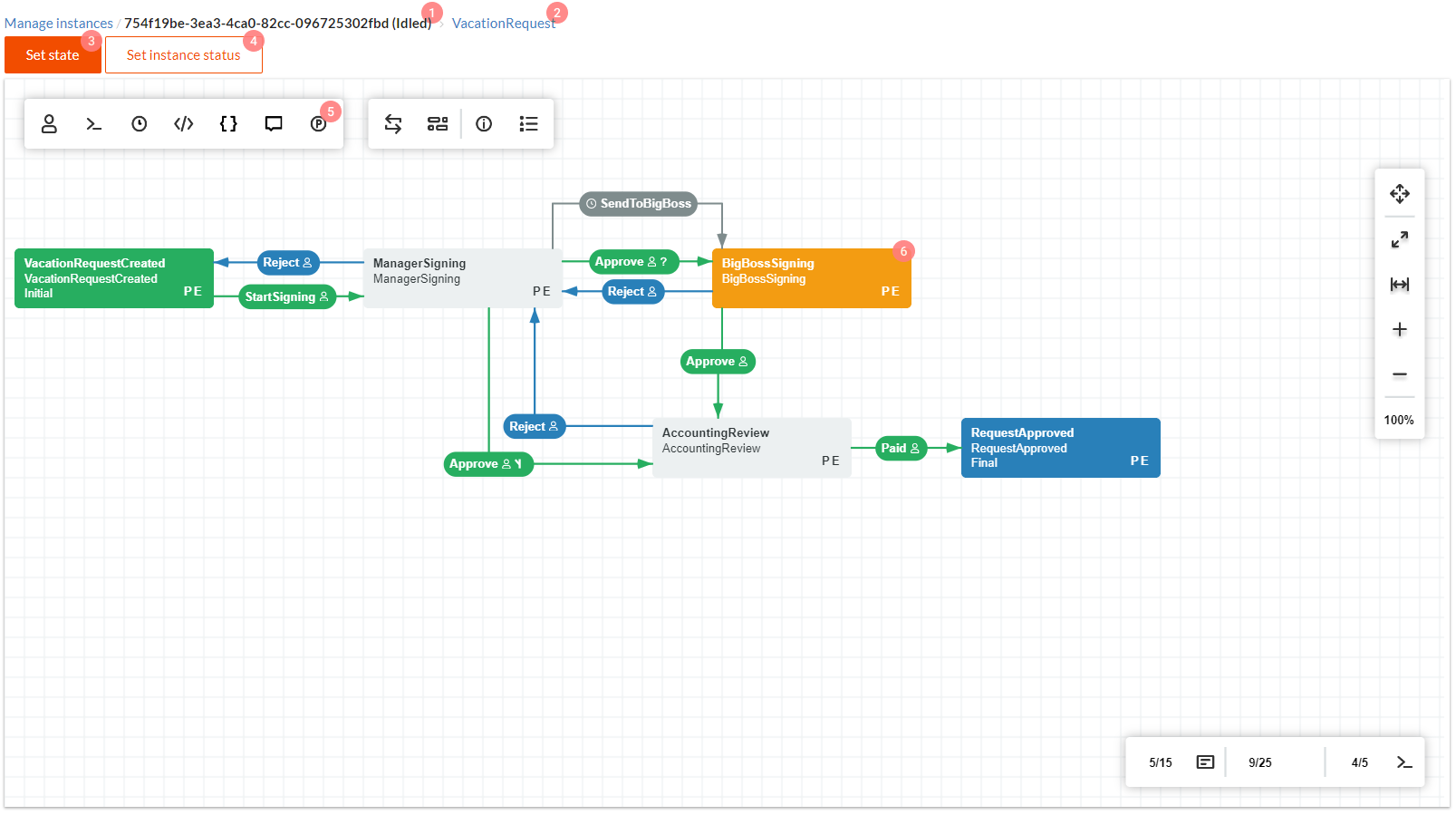Open the list view icon
This screenshot has width=1456, height=815.
pyautogui.click(x=529, y=124)
